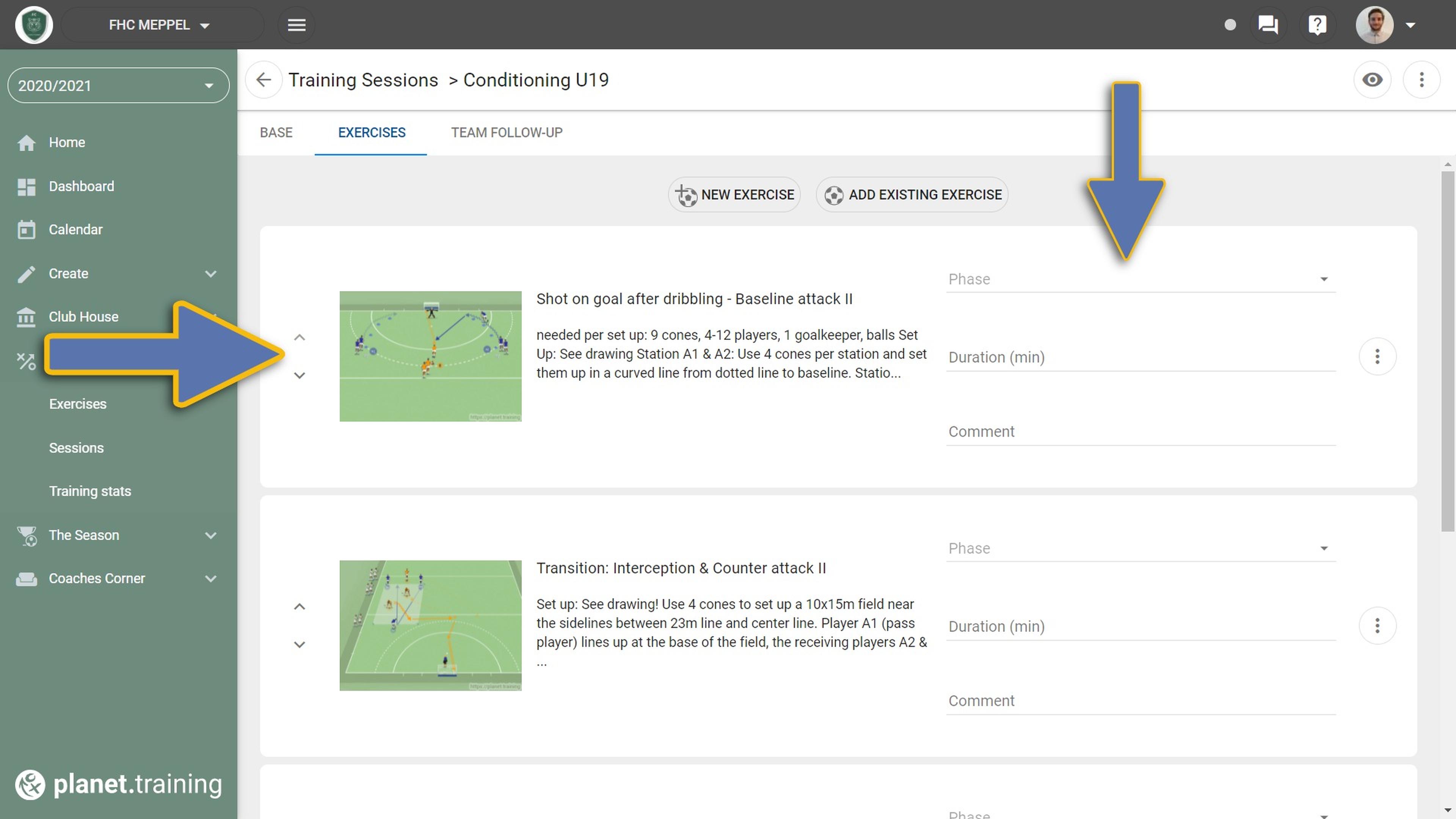This screenshot has width=1456, height=819.
Task: Expand the Create menu
Action: click(x=119, y=273)
